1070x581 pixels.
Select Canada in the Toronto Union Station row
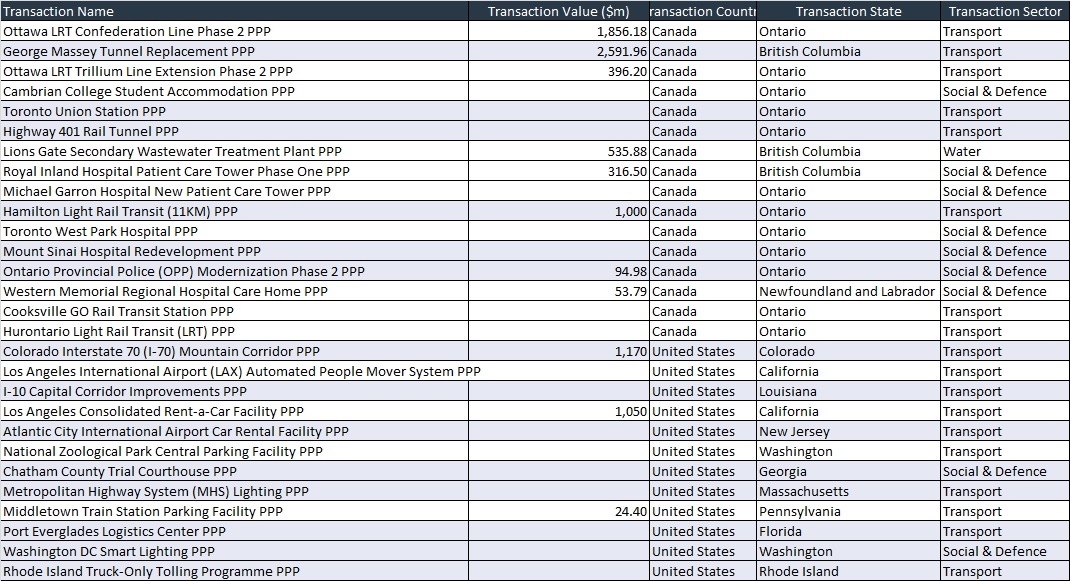pyautogui.click(x=703, y=111)
